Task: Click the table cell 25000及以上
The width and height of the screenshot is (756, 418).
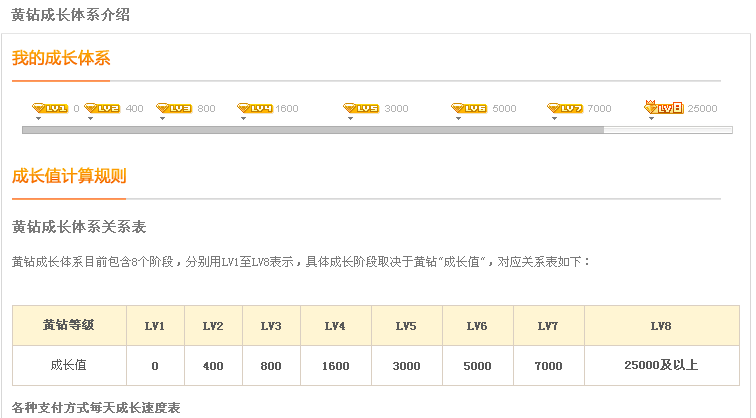Action: (x=662, y=365)
